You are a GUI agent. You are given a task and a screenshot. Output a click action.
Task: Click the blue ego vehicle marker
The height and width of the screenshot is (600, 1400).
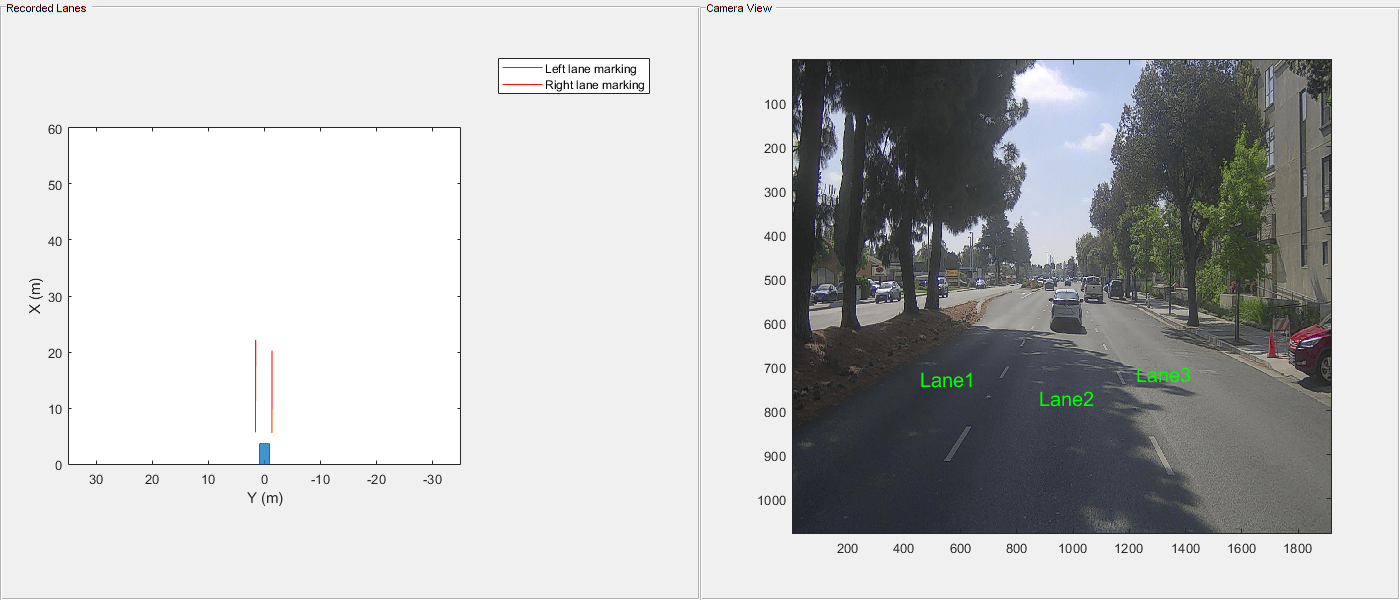point(263,450)
